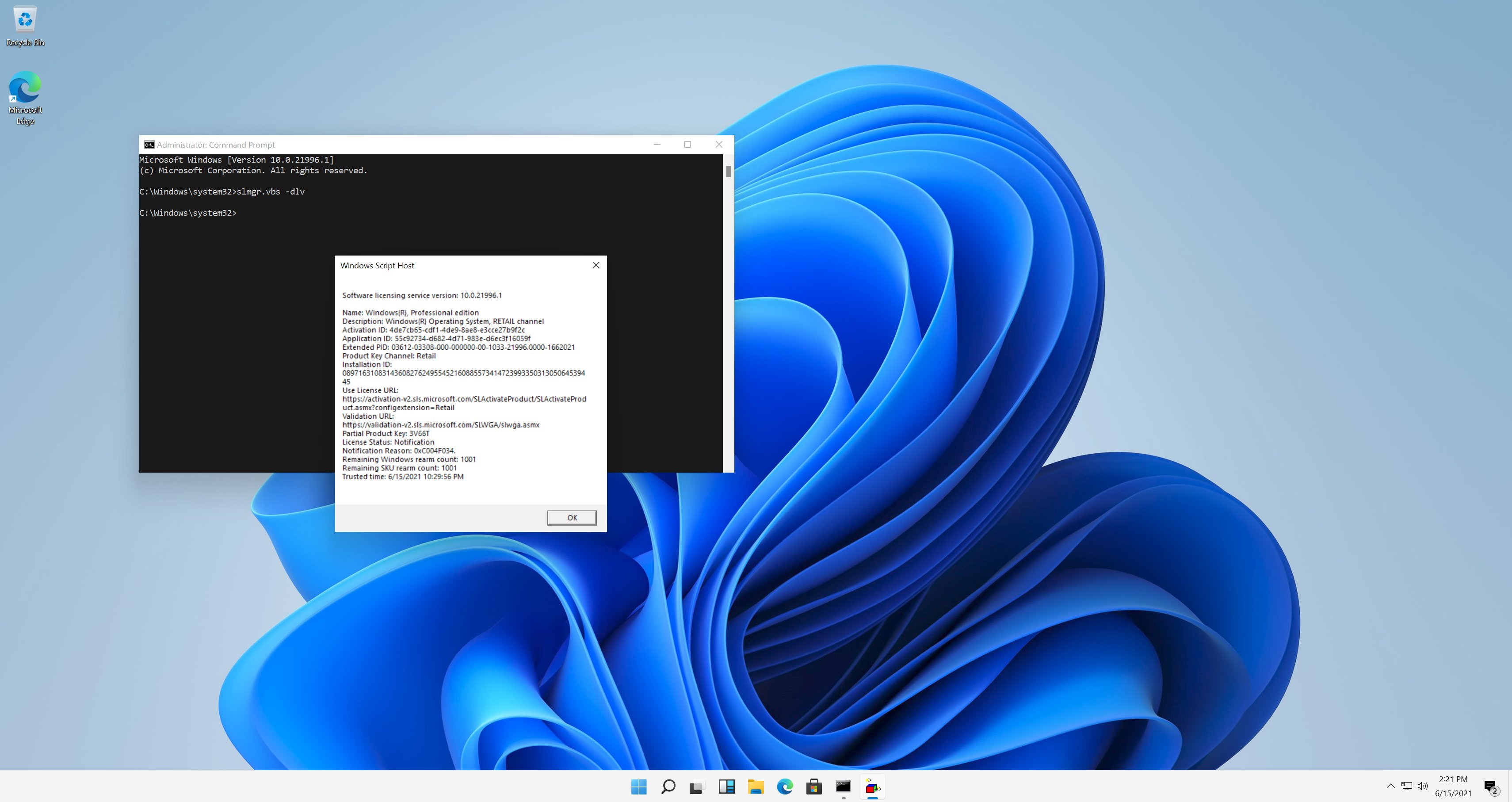
Task: Open the notification center icon
Action: pyautogui.click(x=1491, y=786)
